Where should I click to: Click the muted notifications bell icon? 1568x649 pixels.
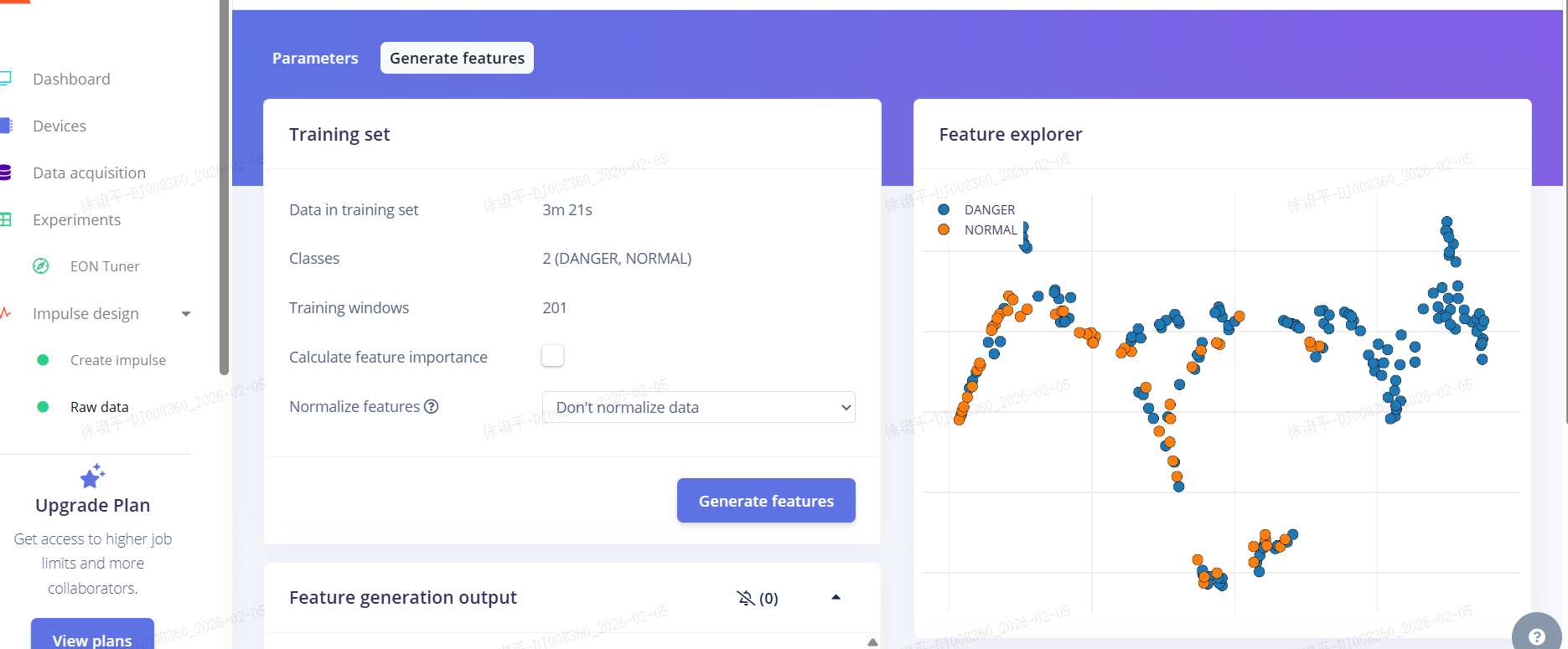coord(745,598)
